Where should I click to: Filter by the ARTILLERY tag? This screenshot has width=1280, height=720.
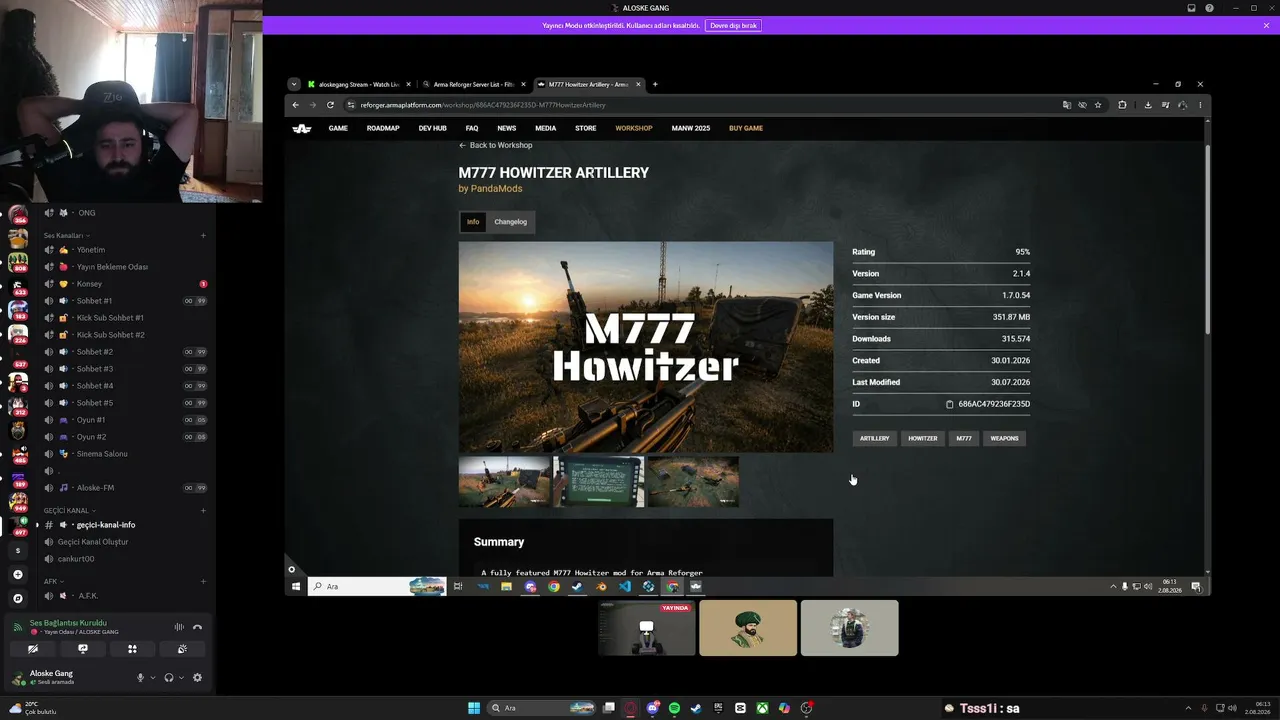tap(875, 438)
